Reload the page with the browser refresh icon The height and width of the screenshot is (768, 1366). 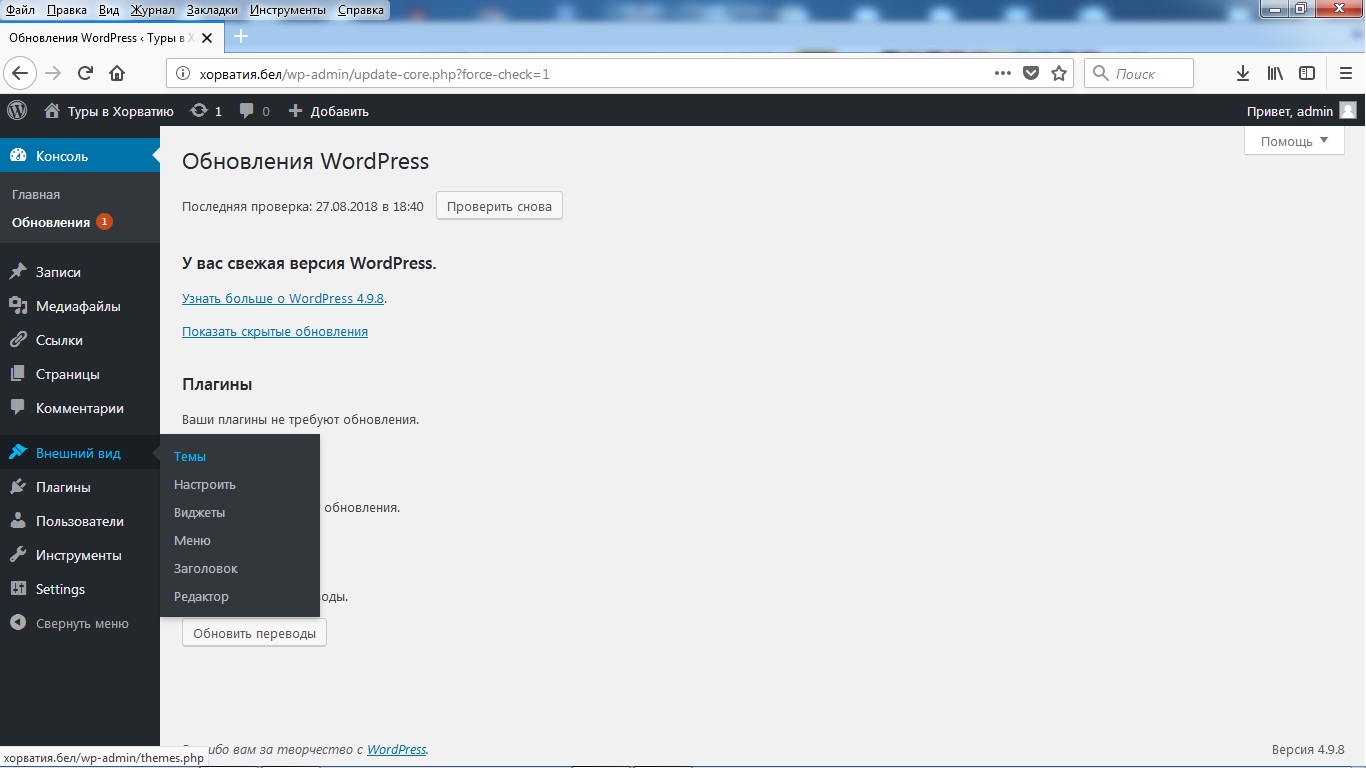point(86,73)
